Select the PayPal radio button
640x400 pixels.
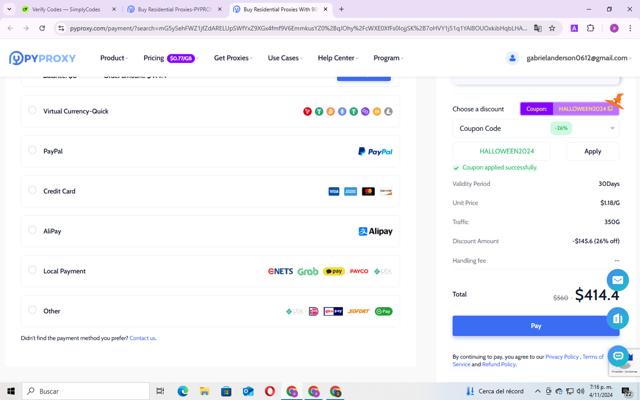click(x=32, y=150)
